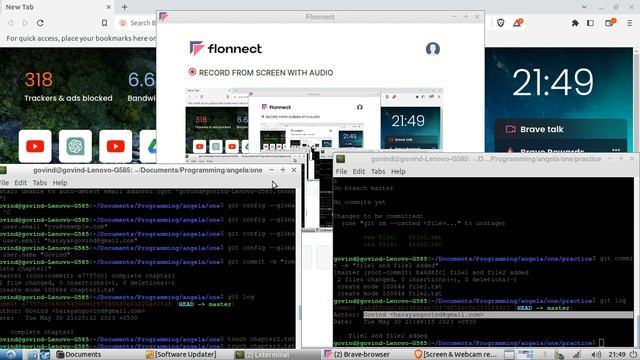640x360 pixels.
Task: Switch to Software Updater in taskbar
Action: coord(181,354)
